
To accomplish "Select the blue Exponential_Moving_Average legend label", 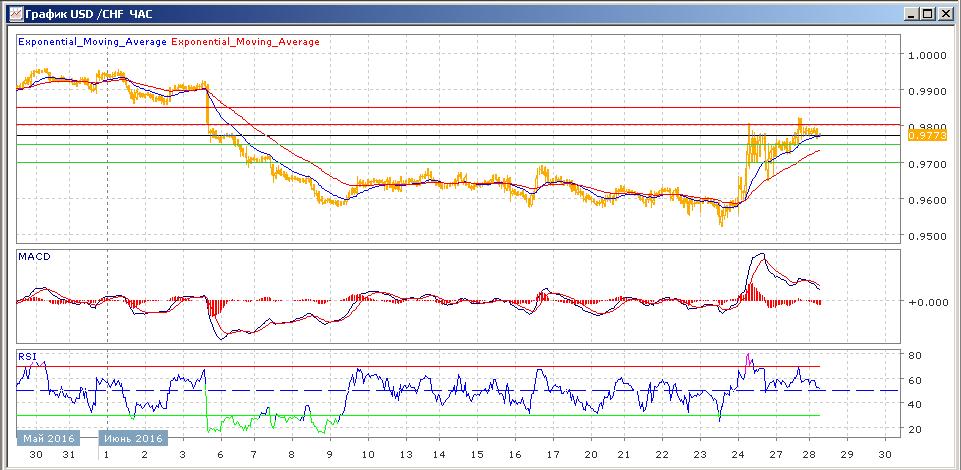I will tap(94, 42).
